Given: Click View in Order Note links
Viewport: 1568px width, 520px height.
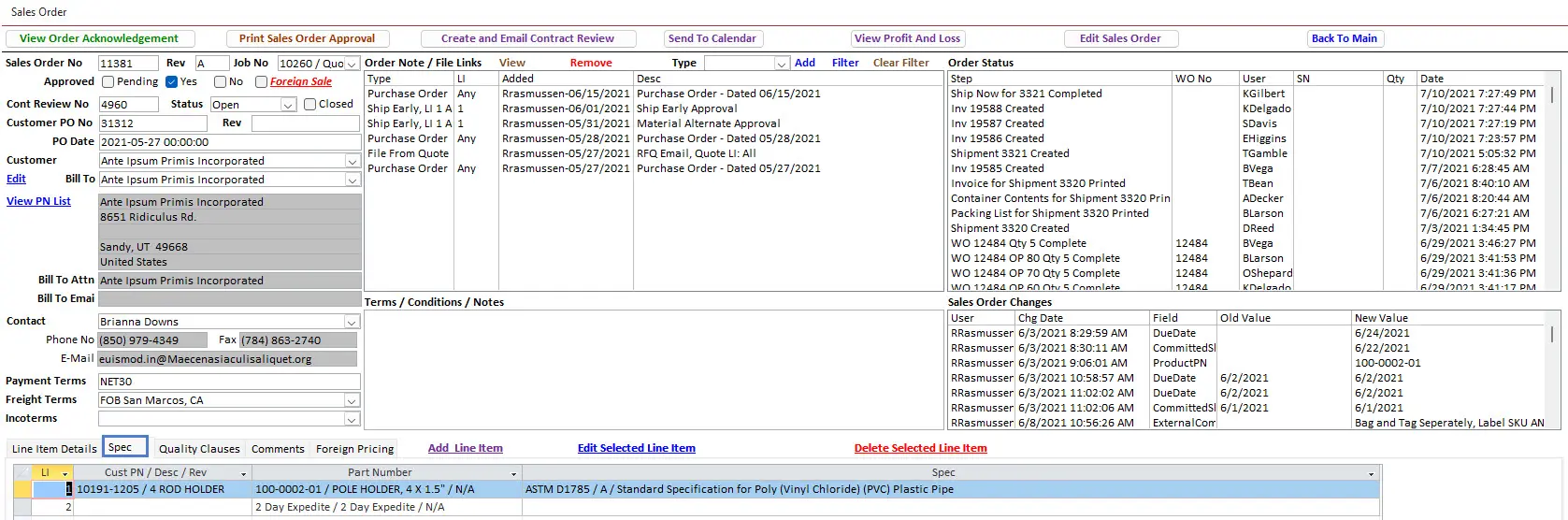Looking at the screenshot, I should 512,63.
